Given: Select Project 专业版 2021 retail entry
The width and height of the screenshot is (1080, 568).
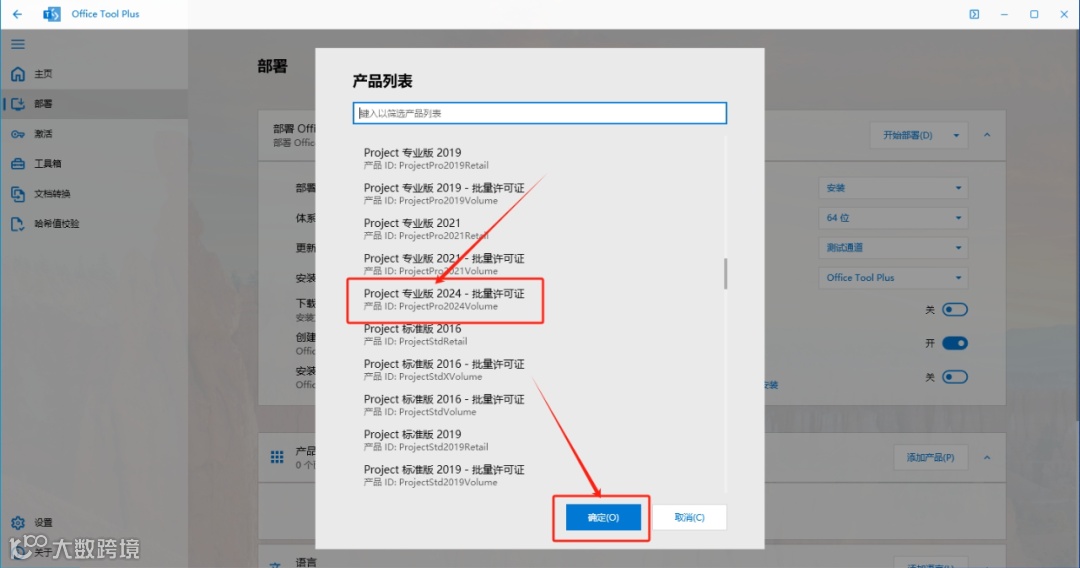Looking at the screenshot, I should pyautogui.click(x=541, y=229).
